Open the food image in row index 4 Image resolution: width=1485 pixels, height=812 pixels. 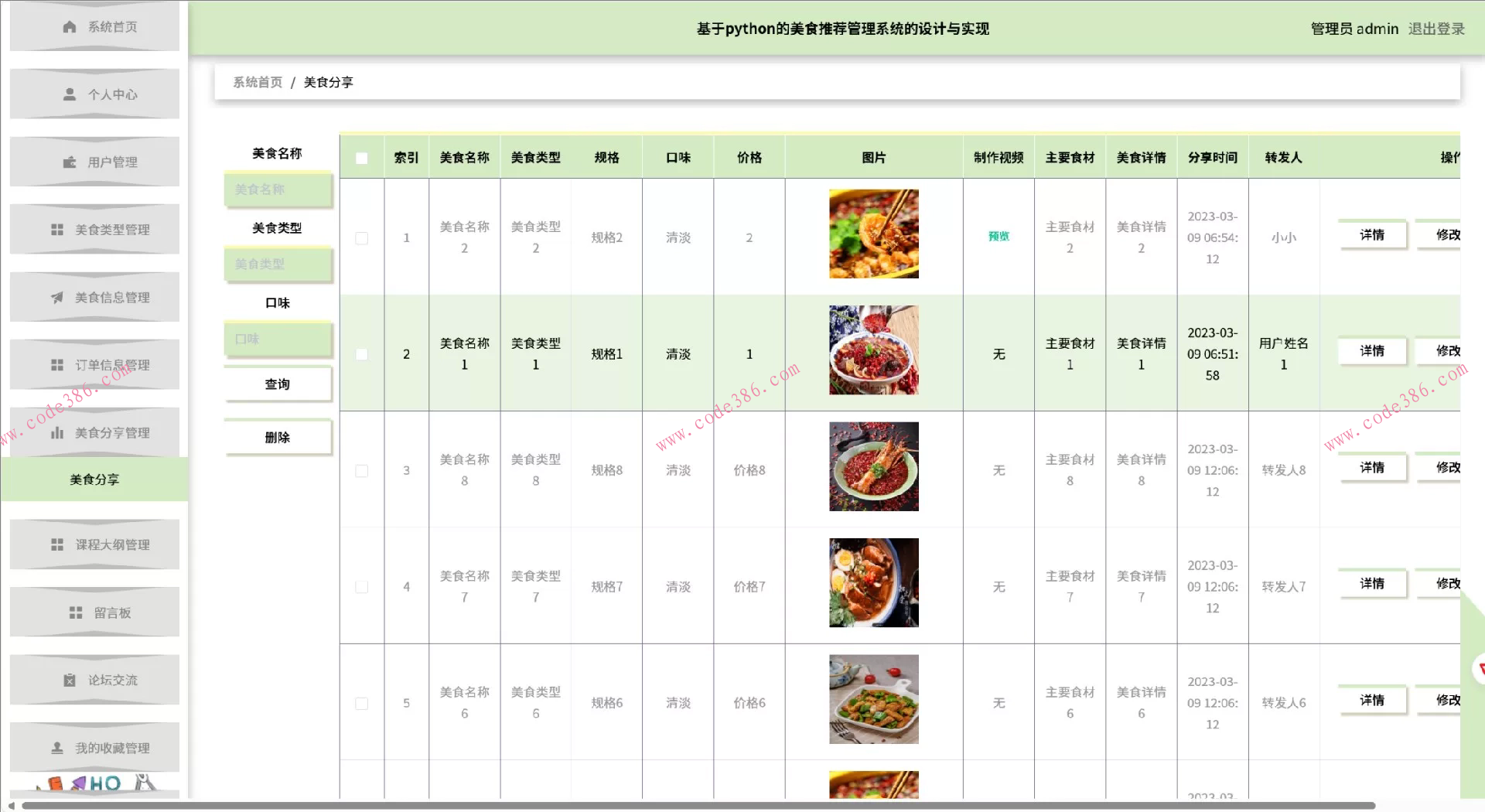click(x=874, y=583)
